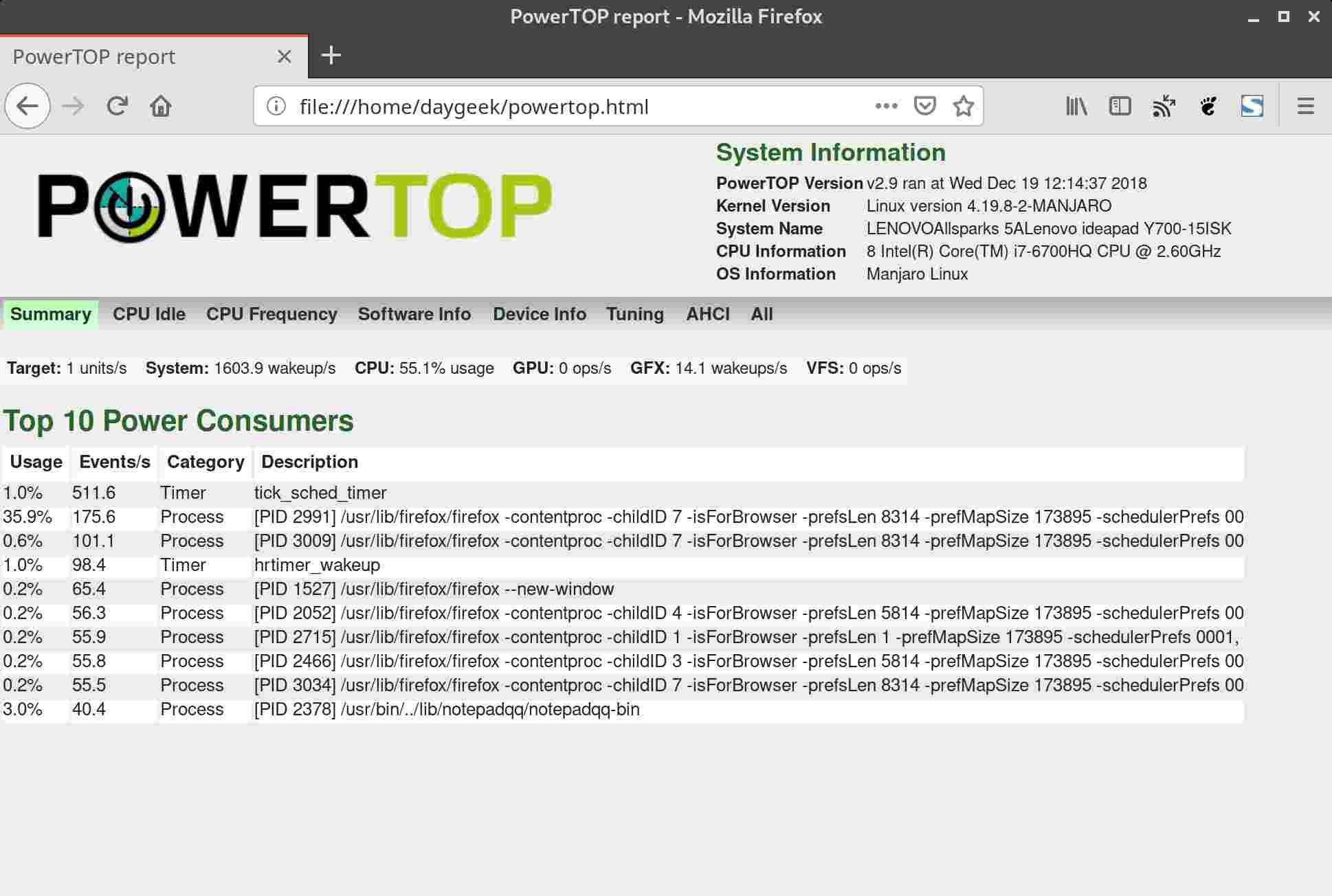Click the Back navigation arrow
This screenshot has height=896, width=1332.
pyautogui.click(x=27, y=106)
